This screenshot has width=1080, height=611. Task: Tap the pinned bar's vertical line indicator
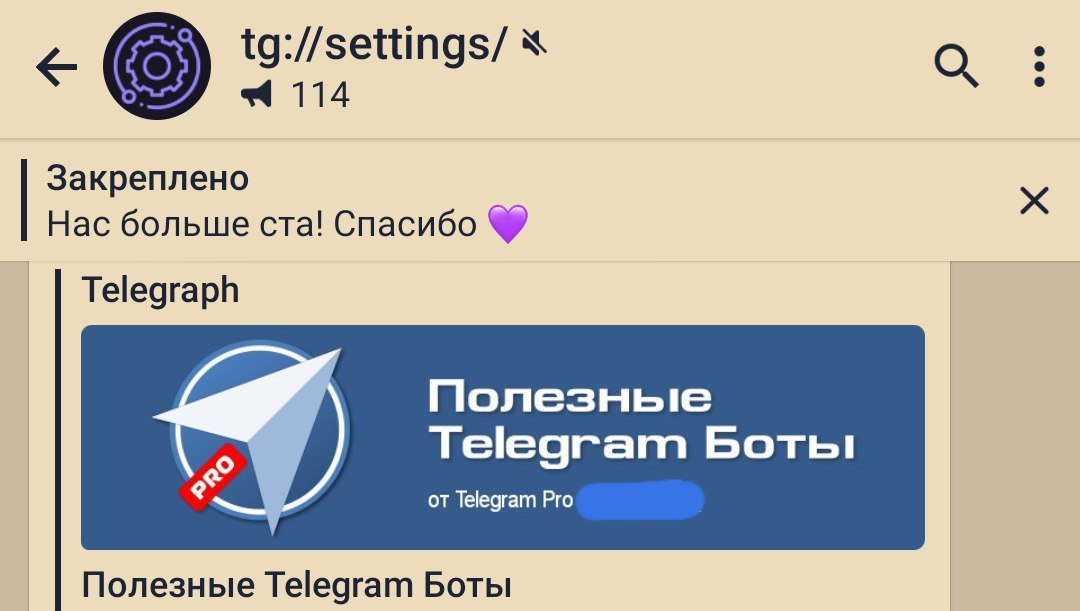pos(24,200)
